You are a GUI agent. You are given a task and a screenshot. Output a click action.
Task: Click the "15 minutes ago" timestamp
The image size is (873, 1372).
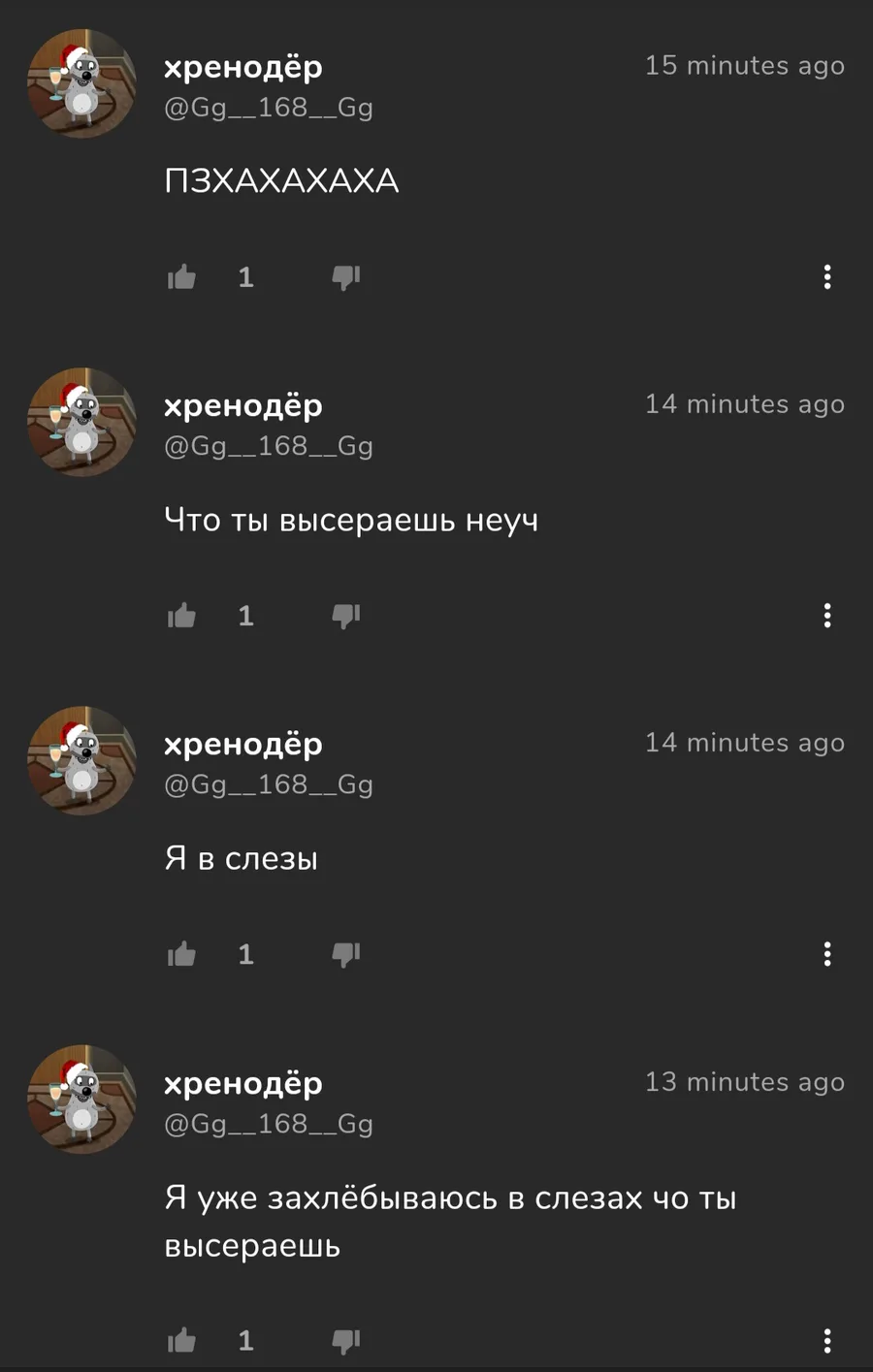coord(745,66)
